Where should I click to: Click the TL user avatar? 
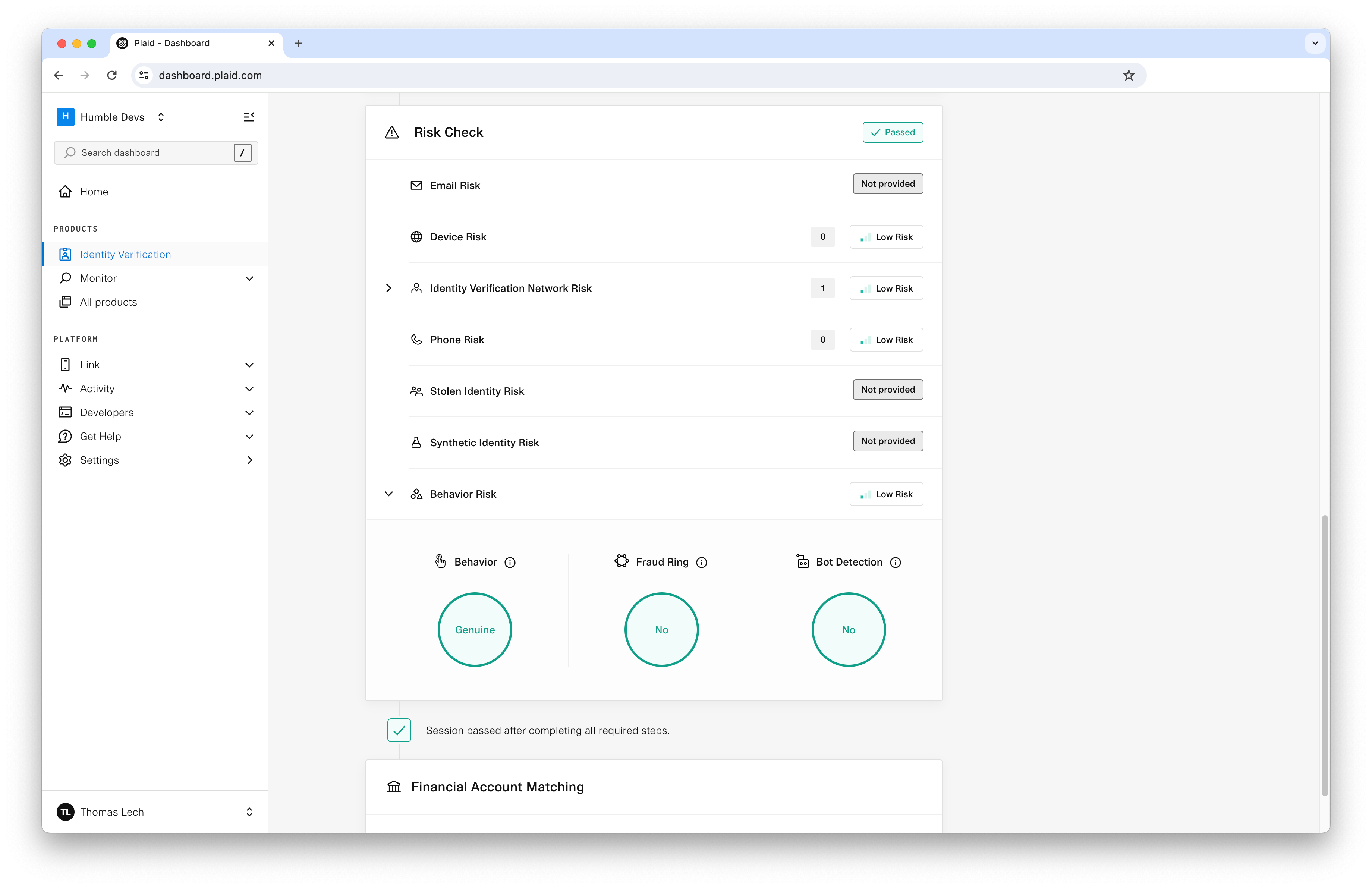click(65, 812)
